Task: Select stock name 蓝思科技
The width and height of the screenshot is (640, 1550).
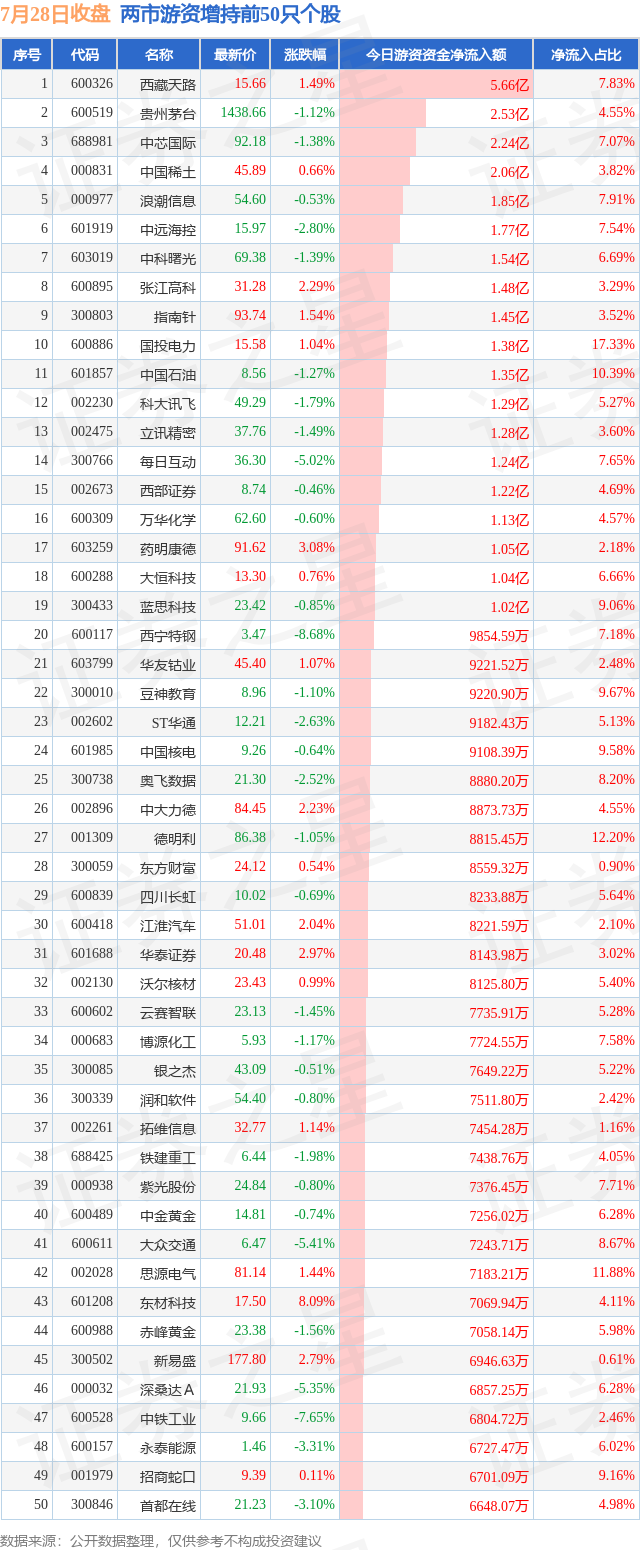Action: coord(168,607)
